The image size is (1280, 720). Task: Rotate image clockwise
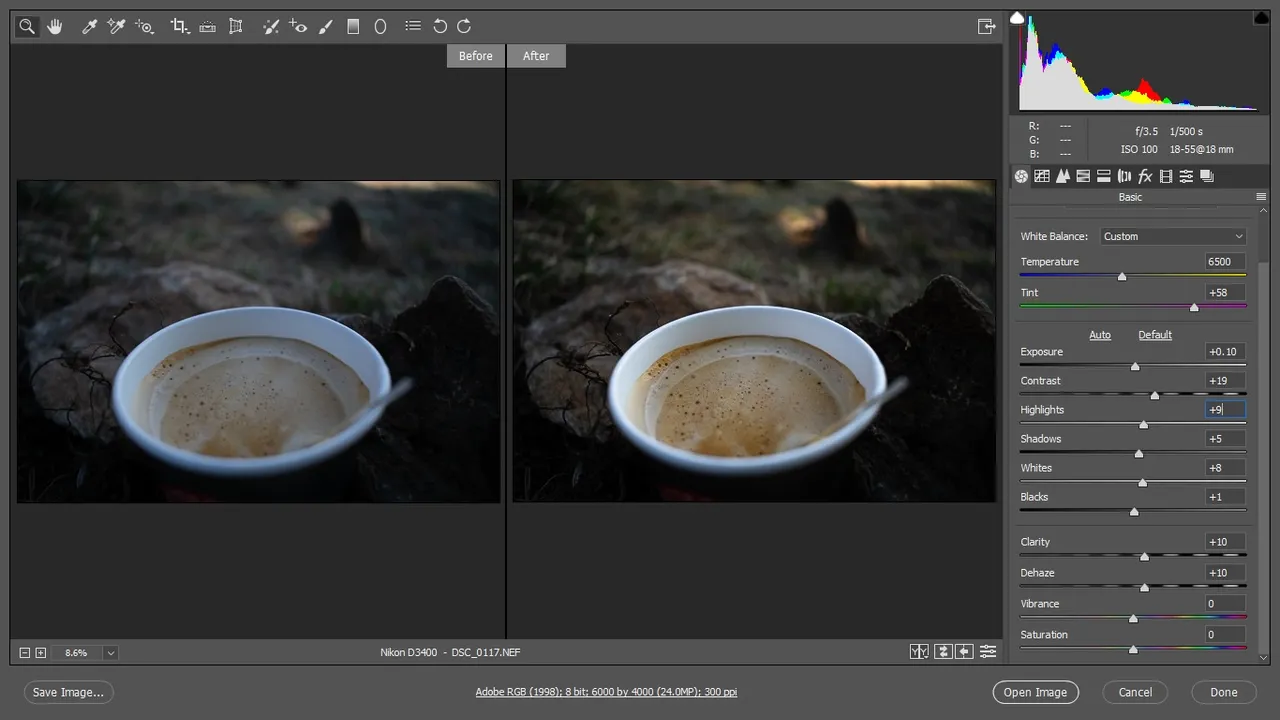464,27
